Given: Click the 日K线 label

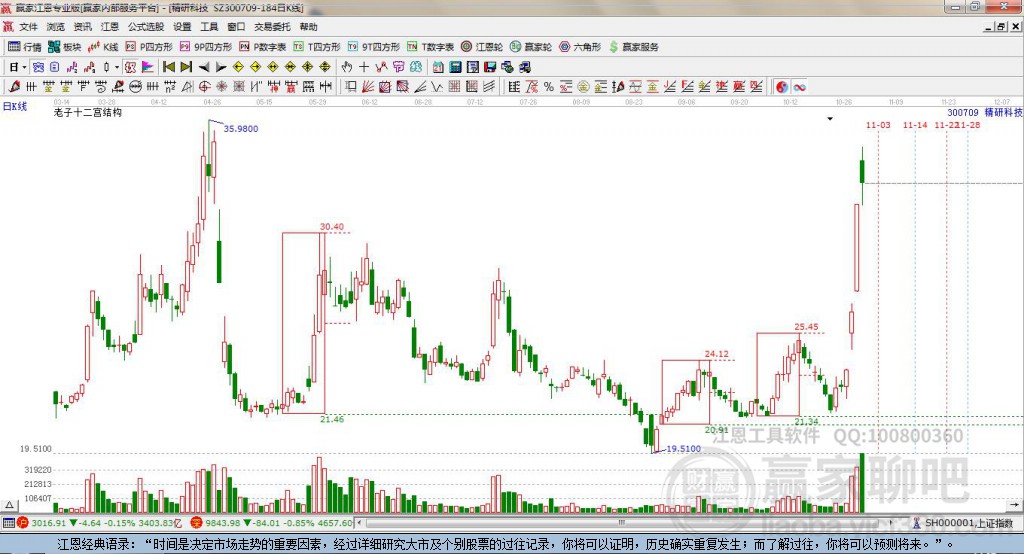Looking at the screenshot, I should pyautogui.click(x=15, y=106).
